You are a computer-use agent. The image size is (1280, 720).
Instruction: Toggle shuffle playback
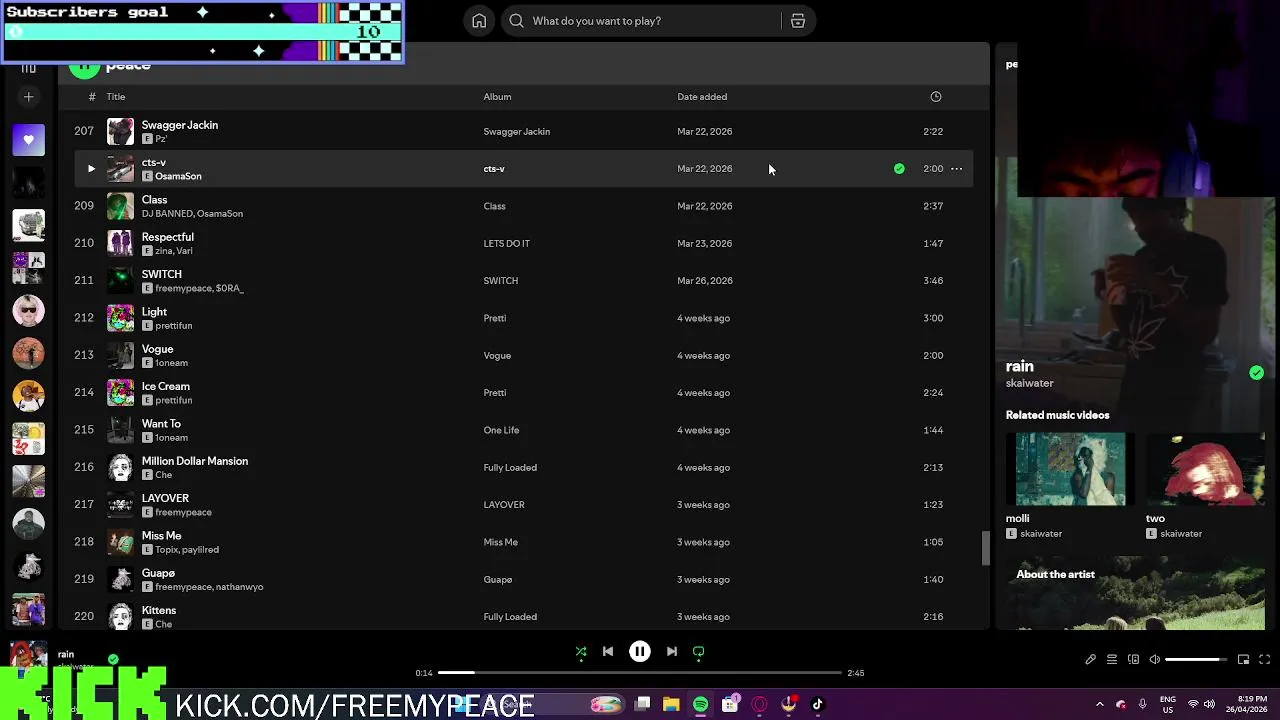(x=581, y=652)
